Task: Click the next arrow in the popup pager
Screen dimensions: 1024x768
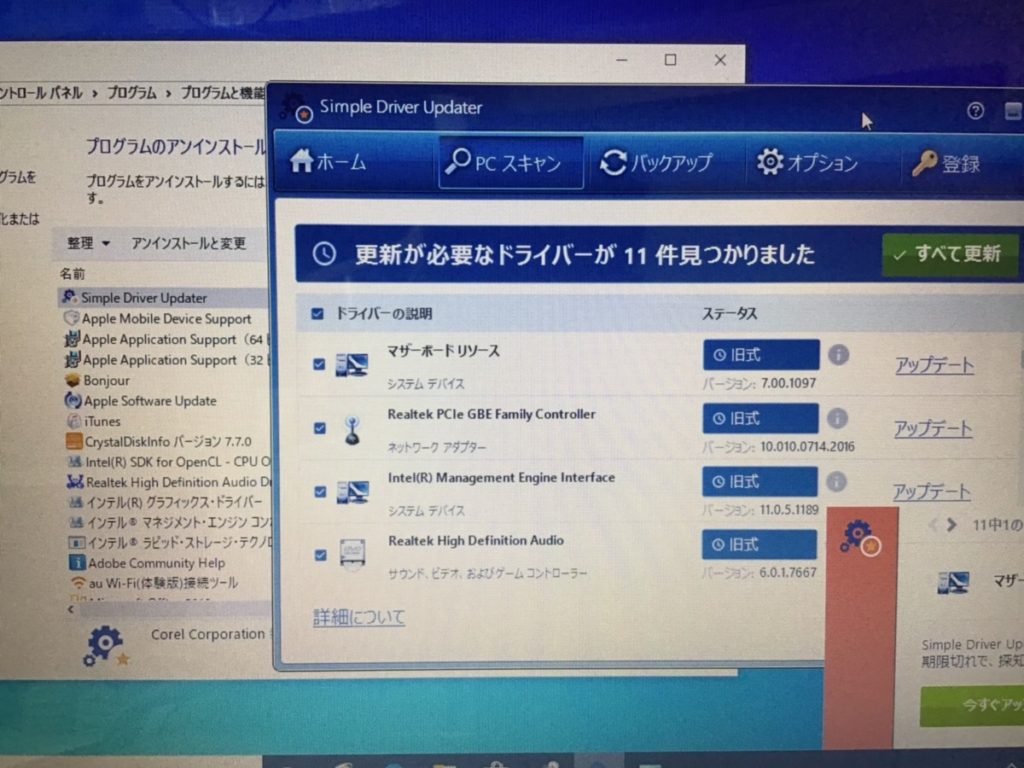Action: pyautogui.click(x=952, y=524)
